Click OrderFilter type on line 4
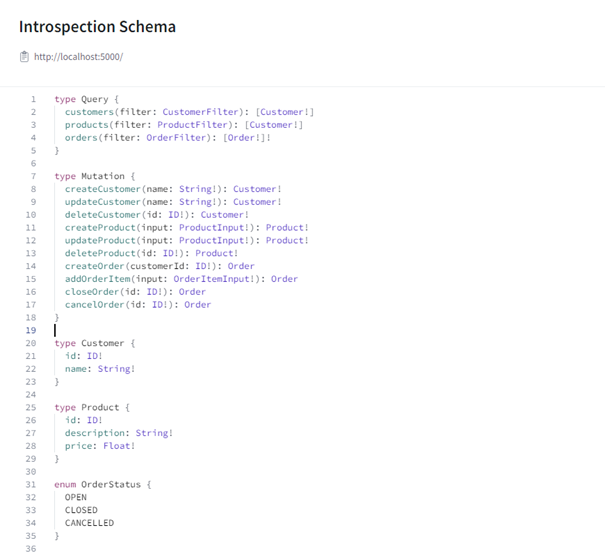Viewport: 605px width, 553px height. tap(176, 138)
